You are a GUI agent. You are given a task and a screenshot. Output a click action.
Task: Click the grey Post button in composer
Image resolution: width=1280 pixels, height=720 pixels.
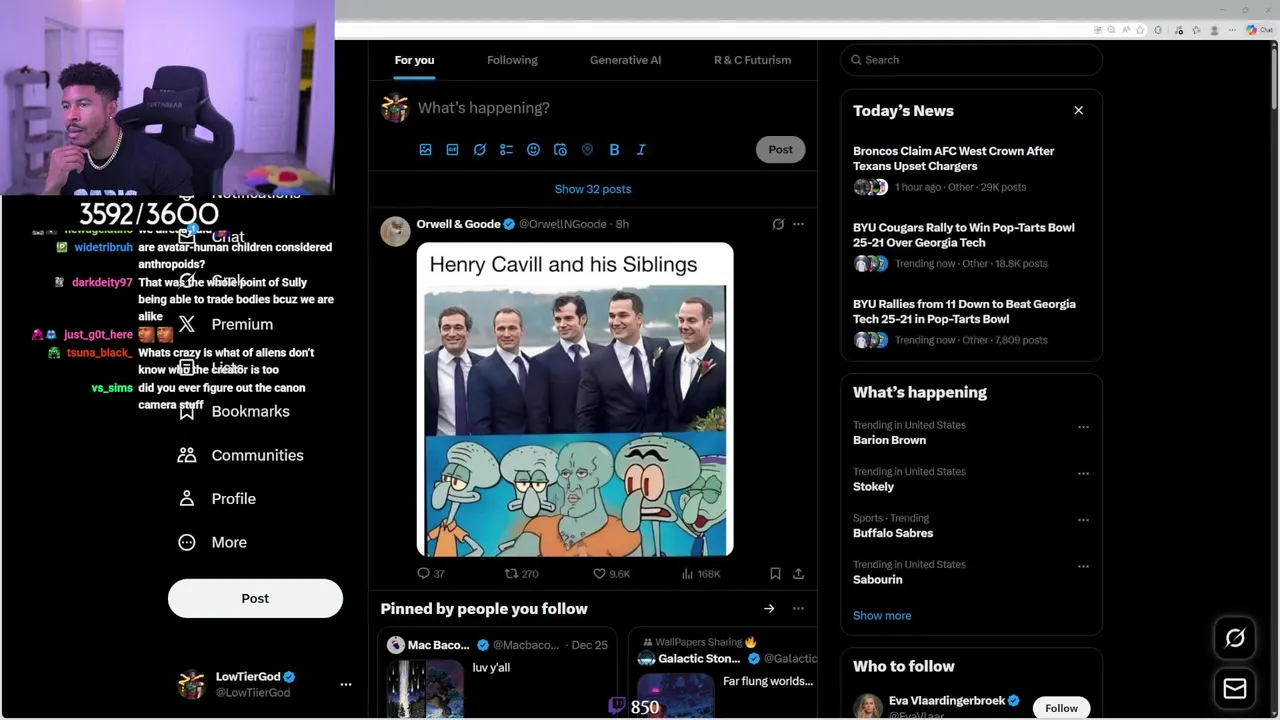coord(780,149)
